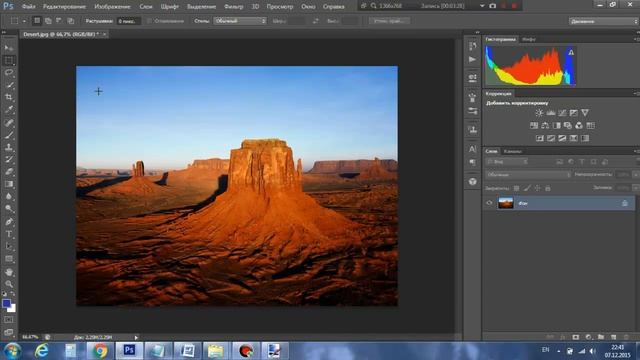The width and height of the screenshot is (640, 360).
Task: Select the History Brush tool
Action: click(9, 160)
